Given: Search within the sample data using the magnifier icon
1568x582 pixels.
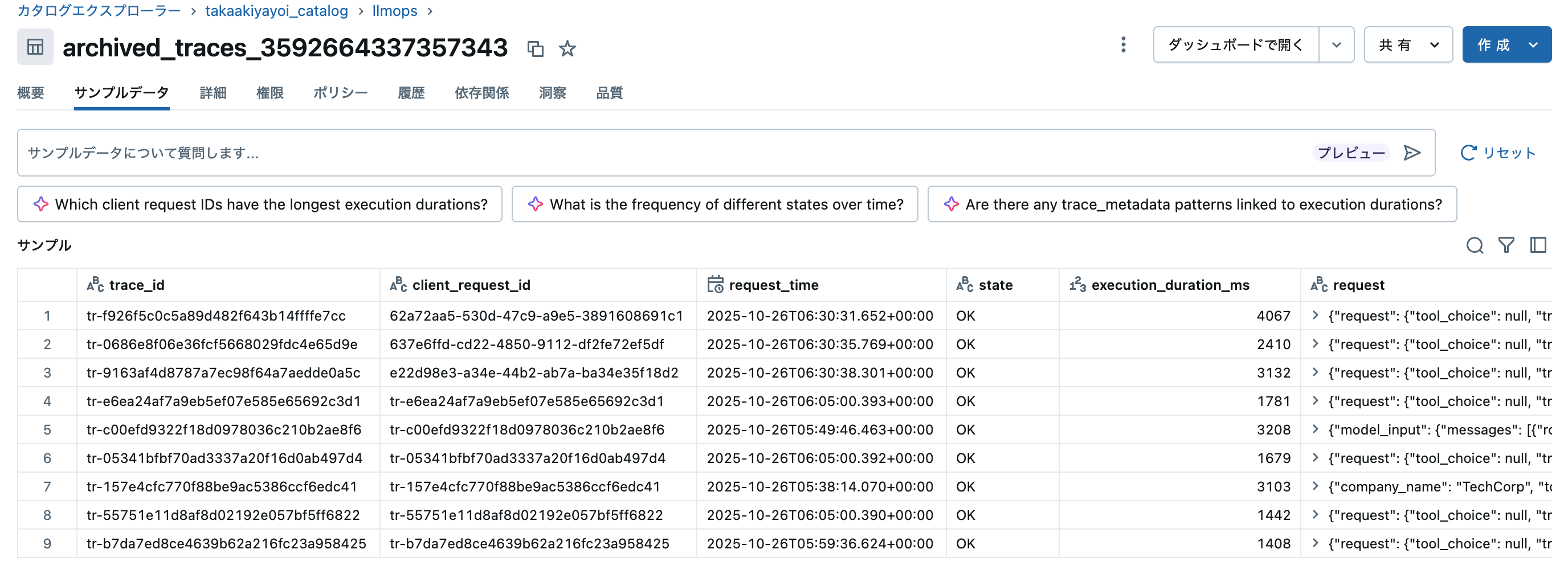Looking at the screenshot, I should click(x=1475, y=245).
